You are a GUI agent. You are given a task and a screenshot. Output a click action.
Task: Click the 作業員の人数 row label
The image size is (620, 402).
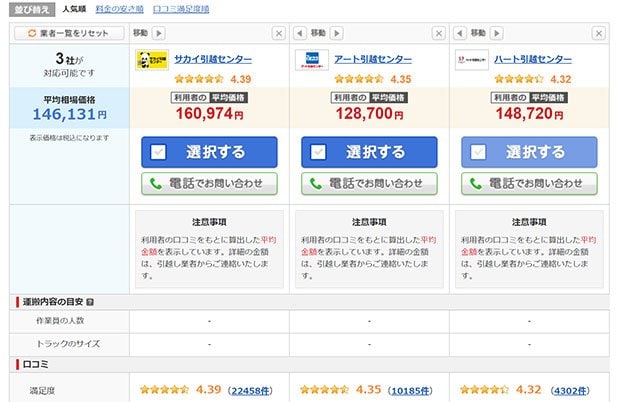pos(60,321)
